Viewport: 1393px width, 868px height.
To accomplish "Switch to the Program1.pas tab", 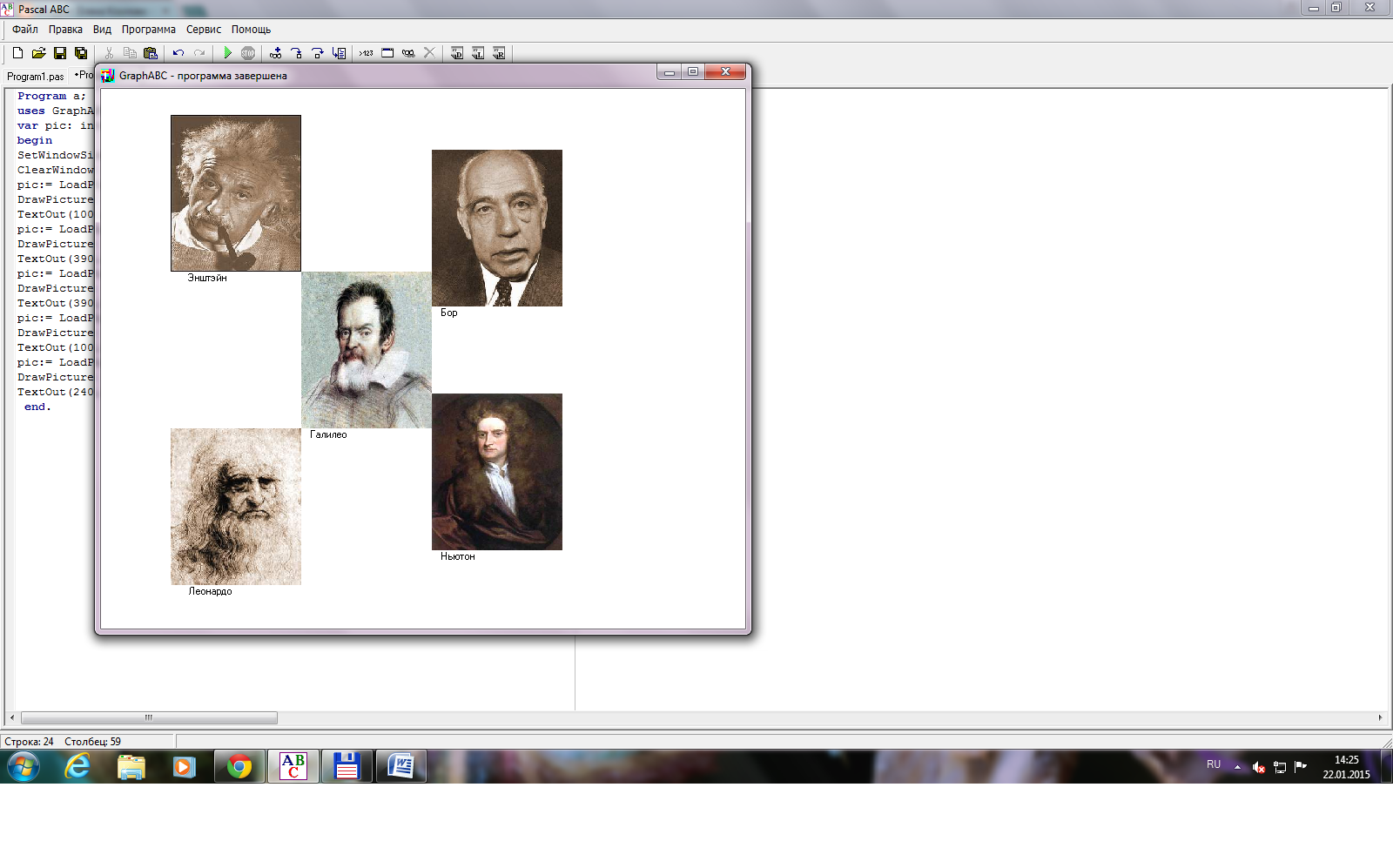I will 36,77.
